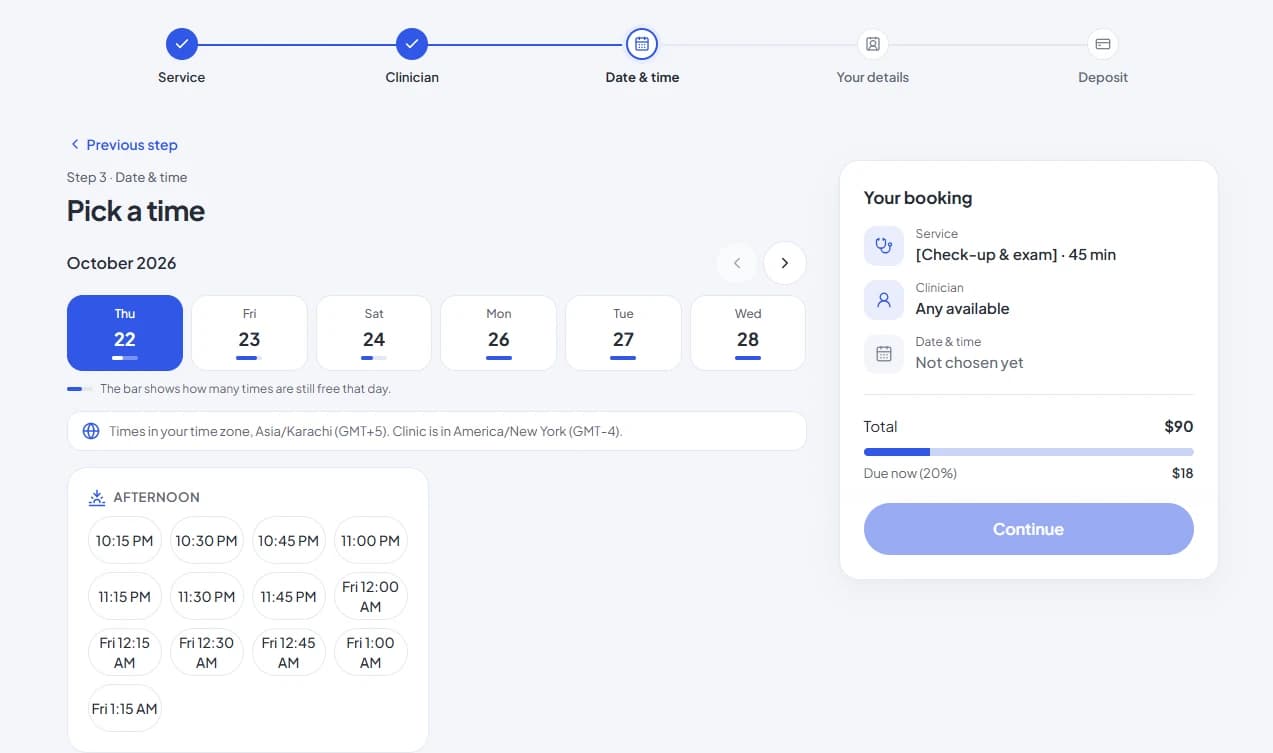Select Friday 23 date card
The height and width of the screenshot is (753, 1273).
pos(249,333)
